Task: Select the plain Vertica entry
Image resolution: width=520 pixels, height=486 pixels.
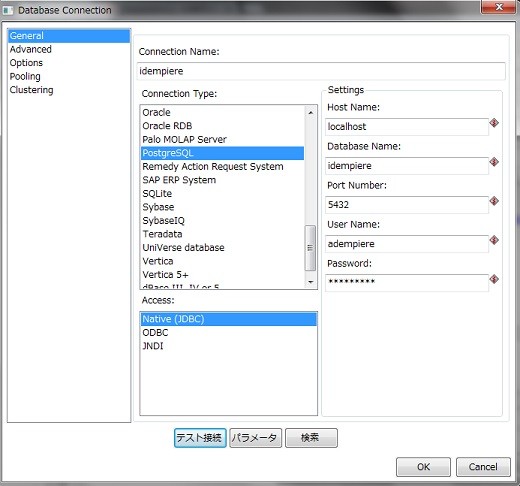Action: pos(222,261)
